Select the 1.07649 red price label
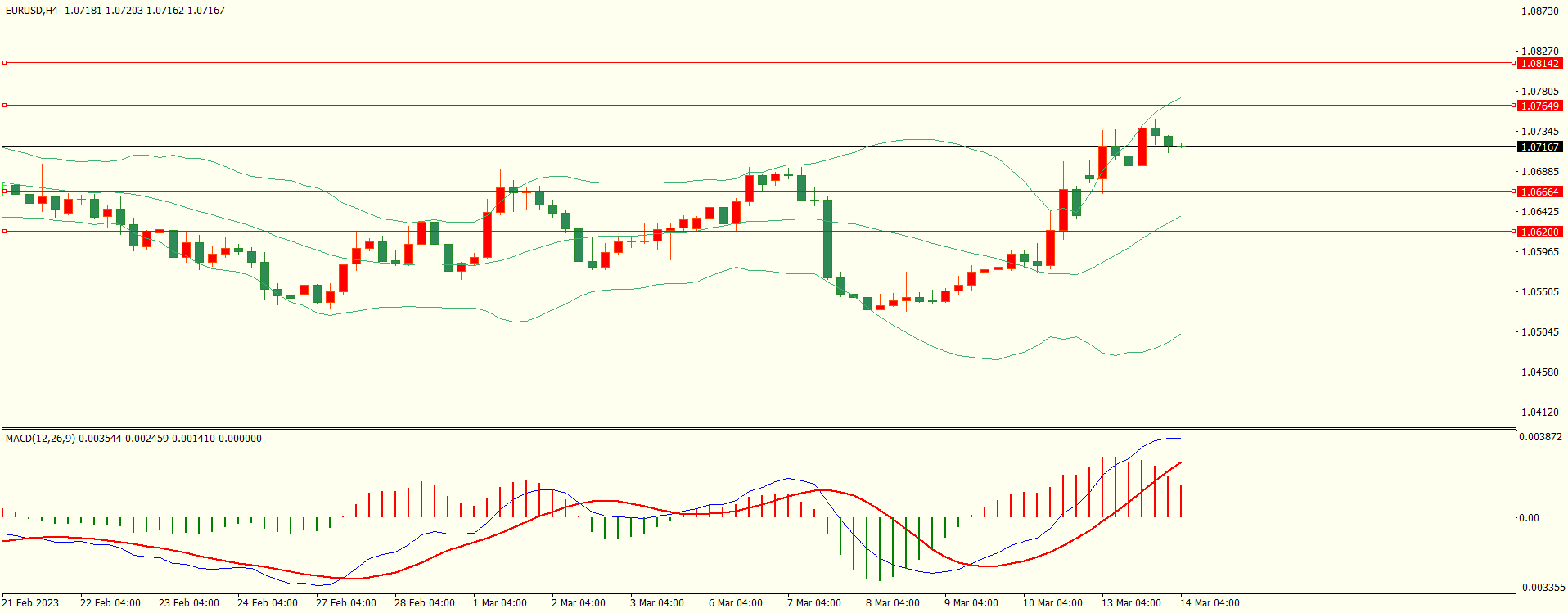Image resolution: width=1568 pixels, height=613 pixels. (x=1539, y=106)
